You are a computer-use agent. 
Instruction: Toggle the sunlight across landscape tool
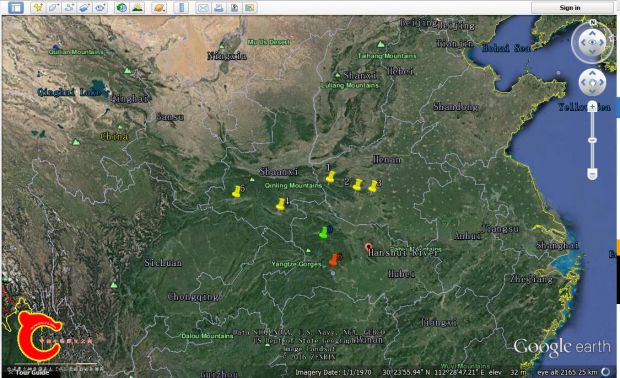coord(137,8)
